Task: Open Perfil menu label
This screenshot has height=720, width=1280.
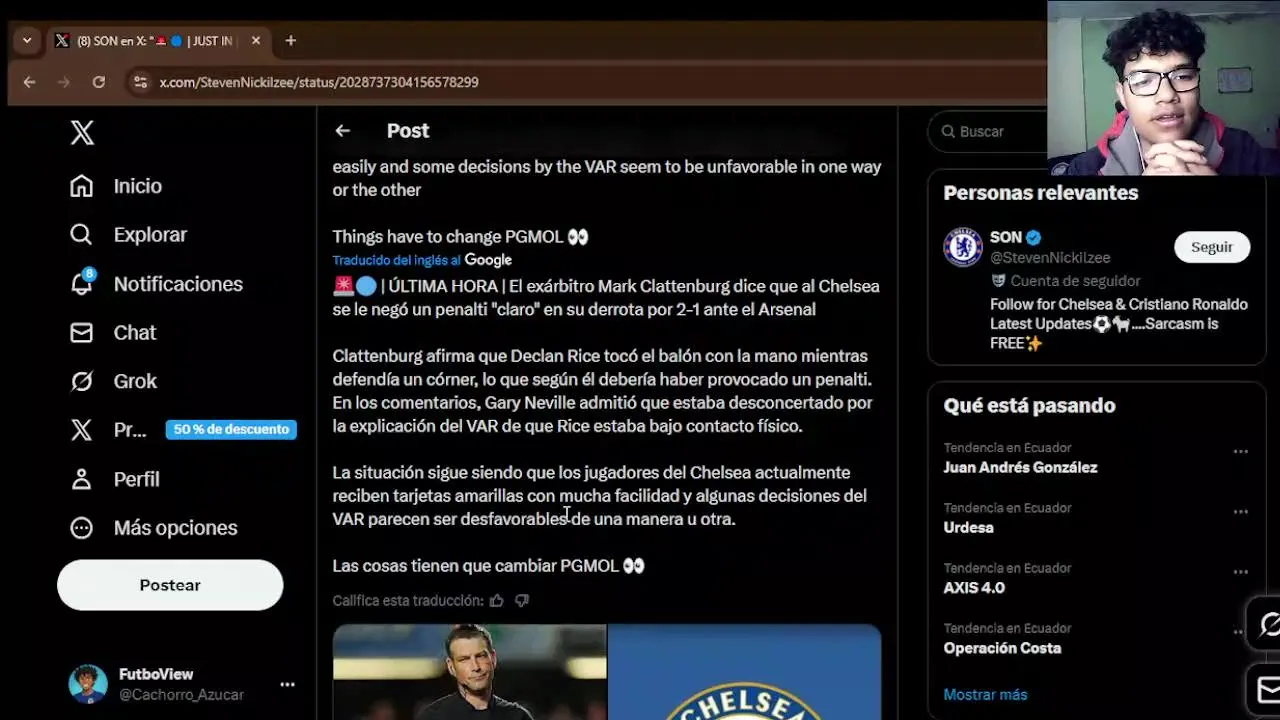Action: [x=137, y=479]
